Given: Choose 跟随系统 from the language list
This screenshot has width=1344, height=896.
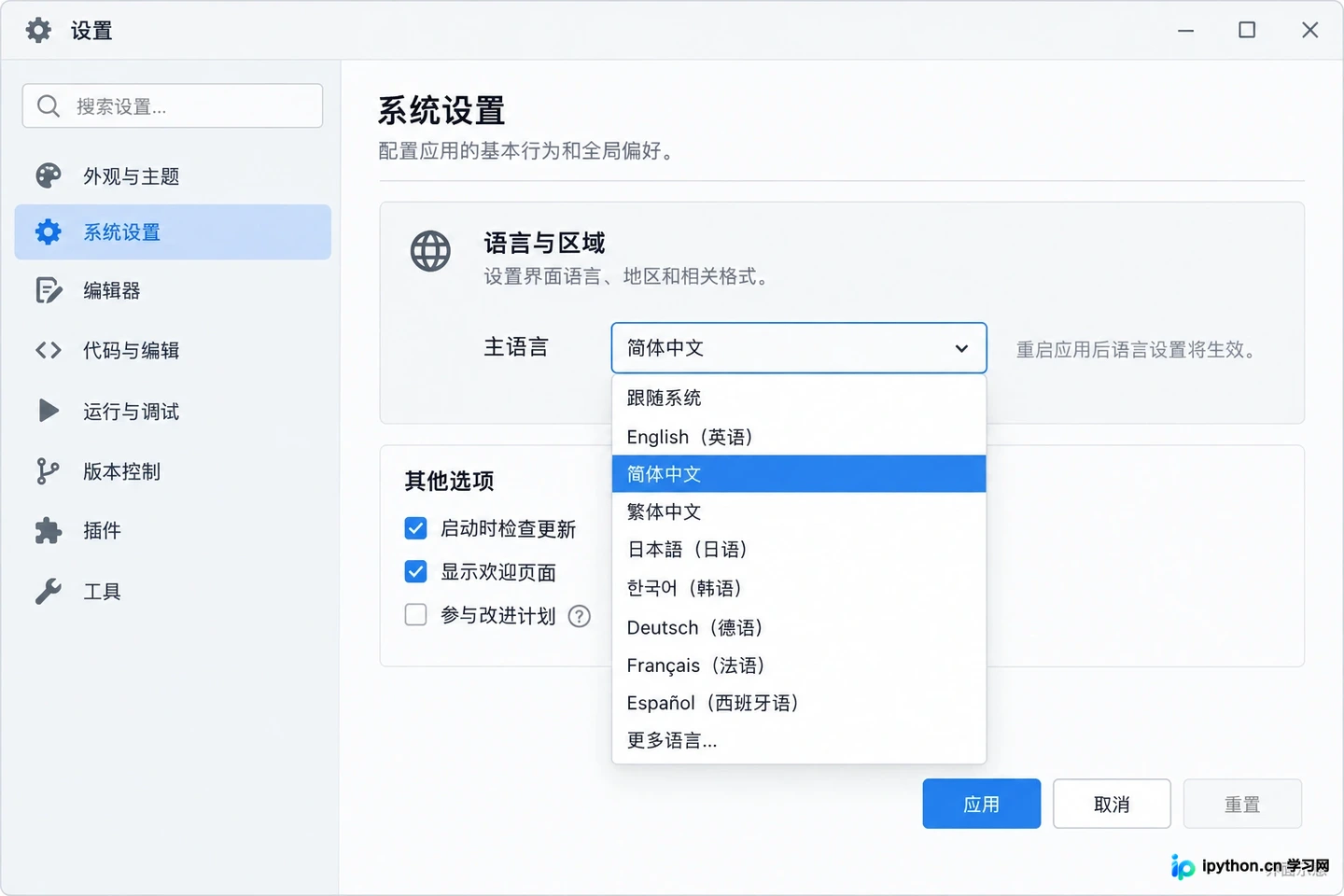Looking at the screenshot, I should click(799, 398).
